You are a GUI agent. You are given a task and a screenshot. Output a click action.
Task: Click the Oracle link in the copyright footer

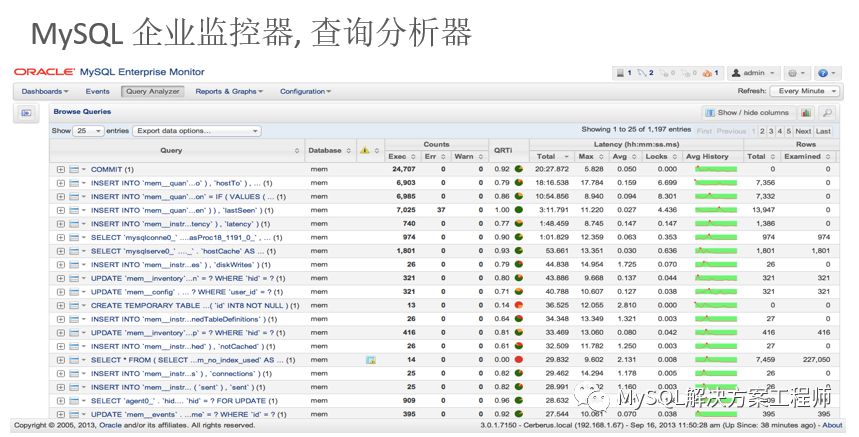pyautogui.click(x=111, y=425)
